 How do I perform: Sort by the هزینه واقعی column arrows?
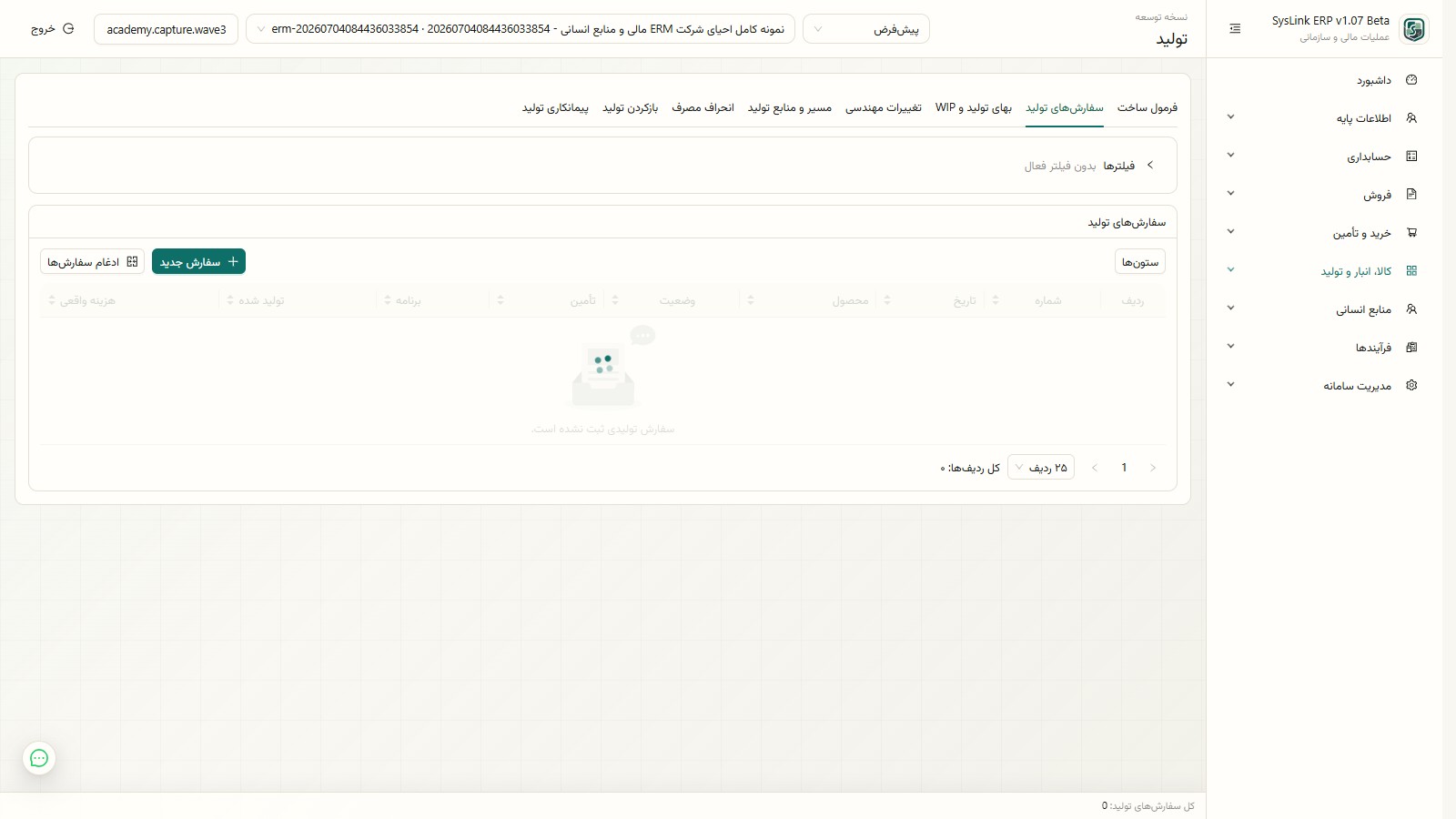click(x=52, y=300)
